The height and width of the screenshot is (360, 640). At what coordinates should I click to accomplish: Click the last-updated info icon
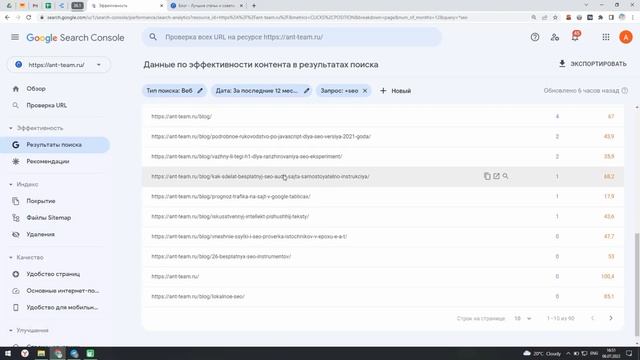click(x=625, y=91)
